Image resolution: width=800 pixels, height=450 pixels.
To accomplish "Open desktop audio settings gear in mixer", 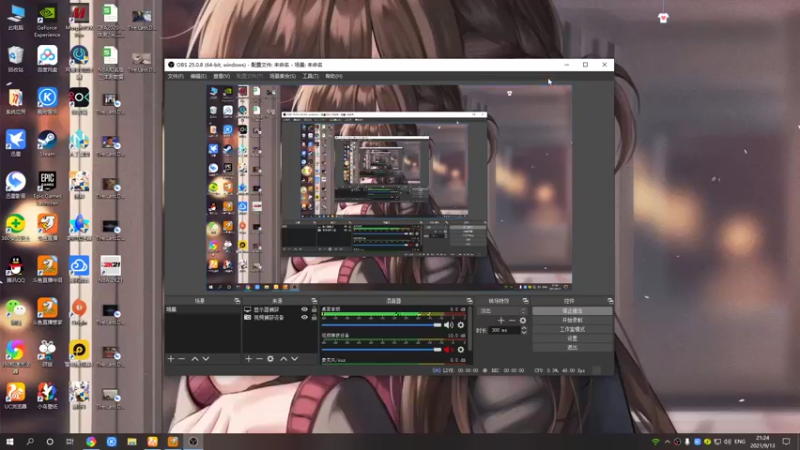I will coord(461,325).
